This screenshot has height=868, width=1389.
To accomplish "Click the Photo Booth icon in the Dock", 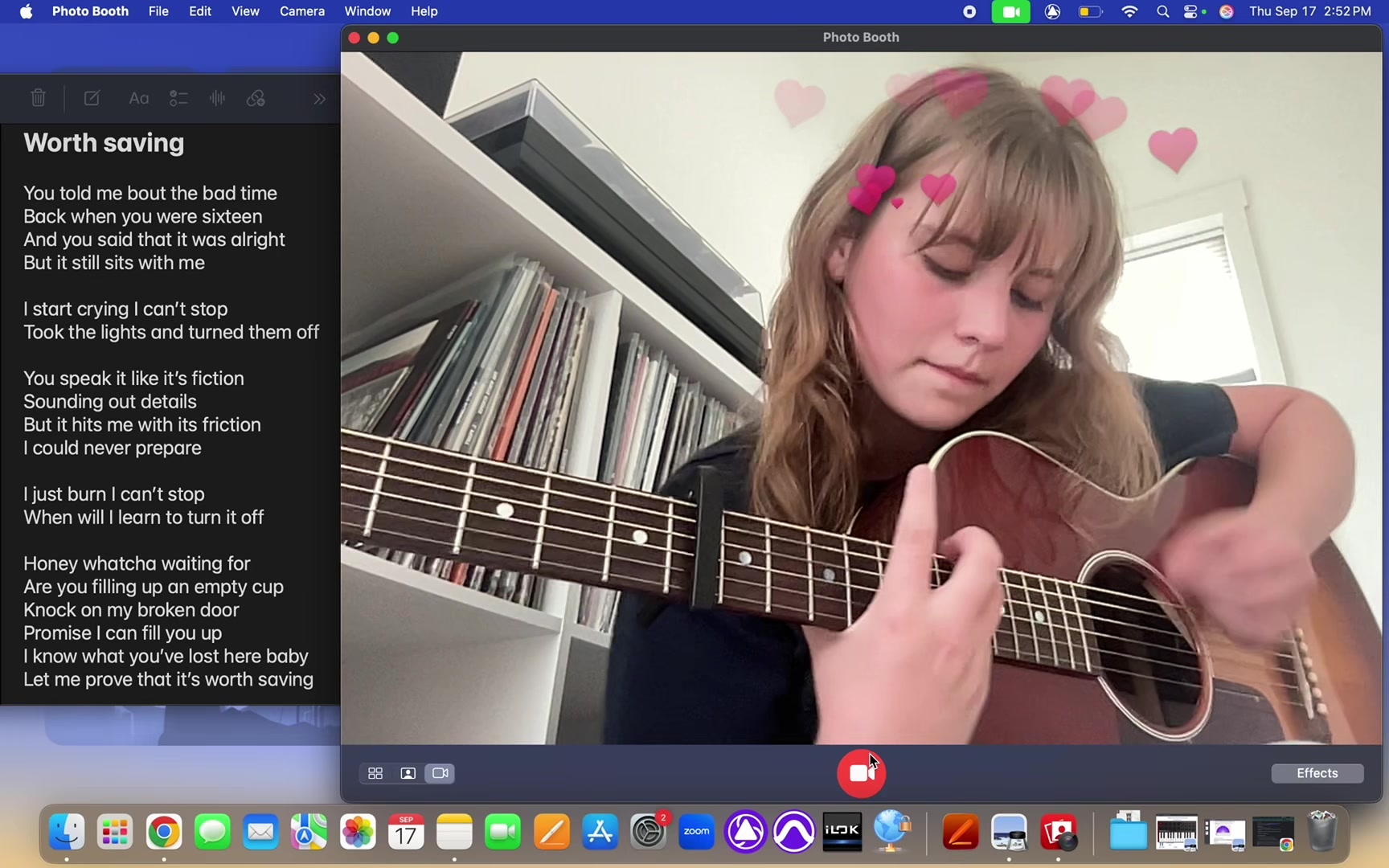I will (x=1059, y=832).
